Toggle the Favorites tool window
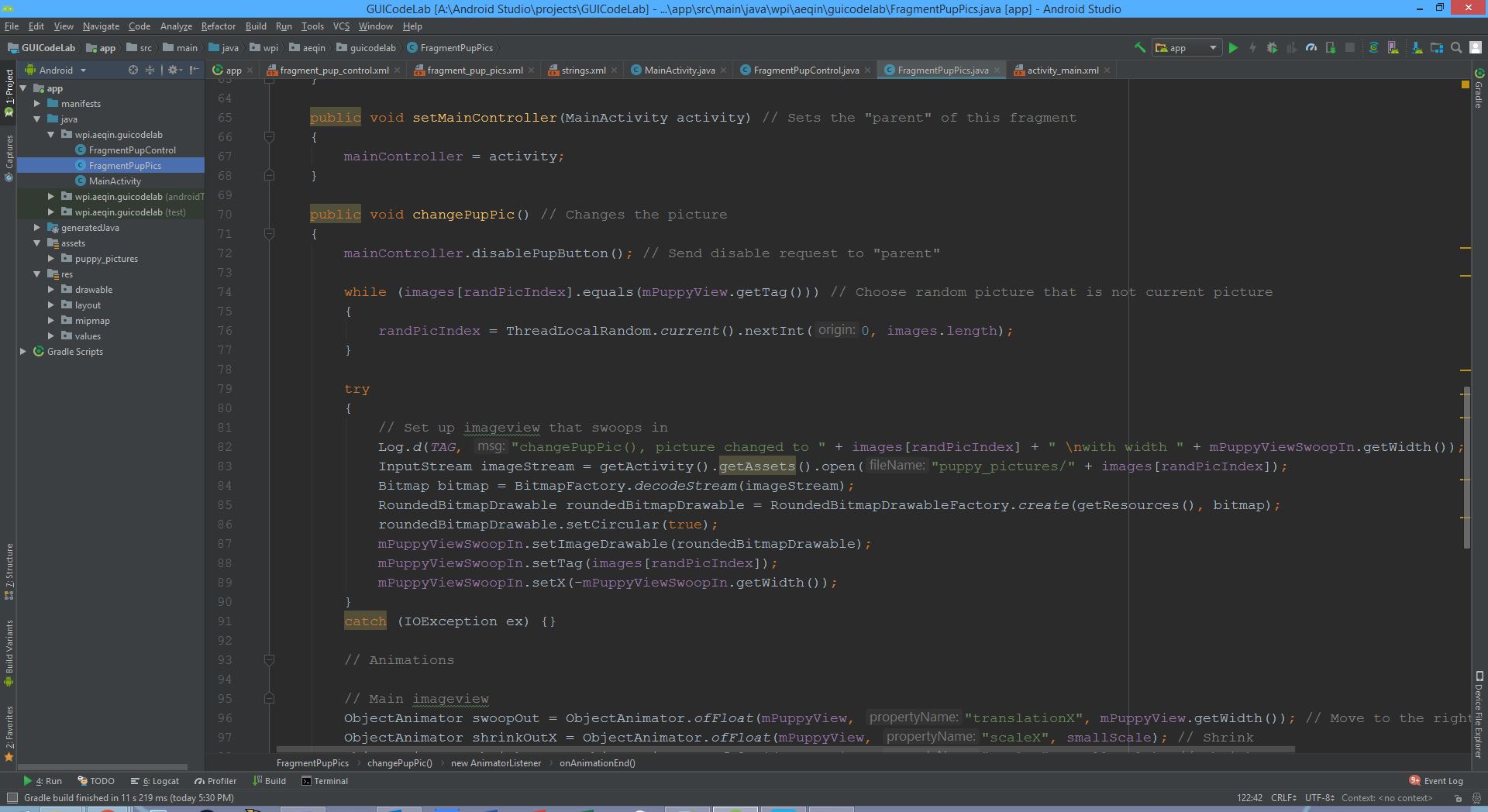The height and width of the screenshot is (812, 1488). tap(9, 733)
